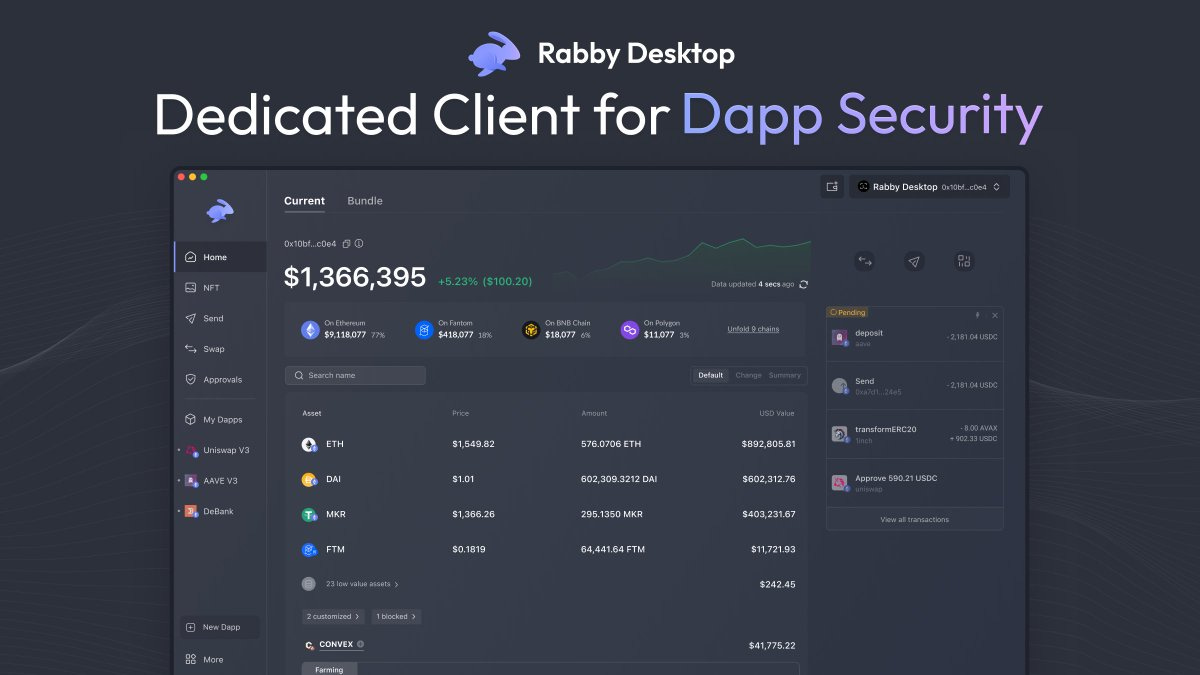Expand the 1 blocked tokens
1200x675 pixels.
[x=396, y=617]
